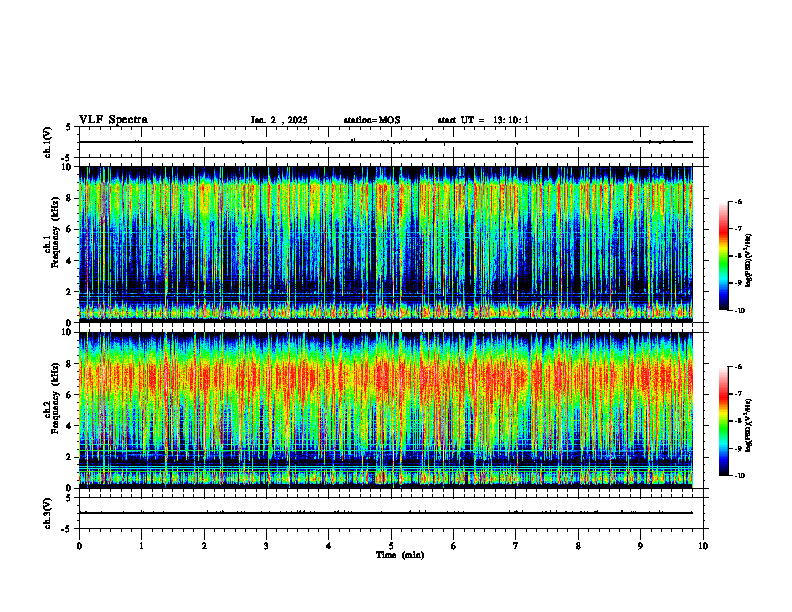Click the -9 label on ch.2 color bar

pyautogui.click(x=738, y=448)
